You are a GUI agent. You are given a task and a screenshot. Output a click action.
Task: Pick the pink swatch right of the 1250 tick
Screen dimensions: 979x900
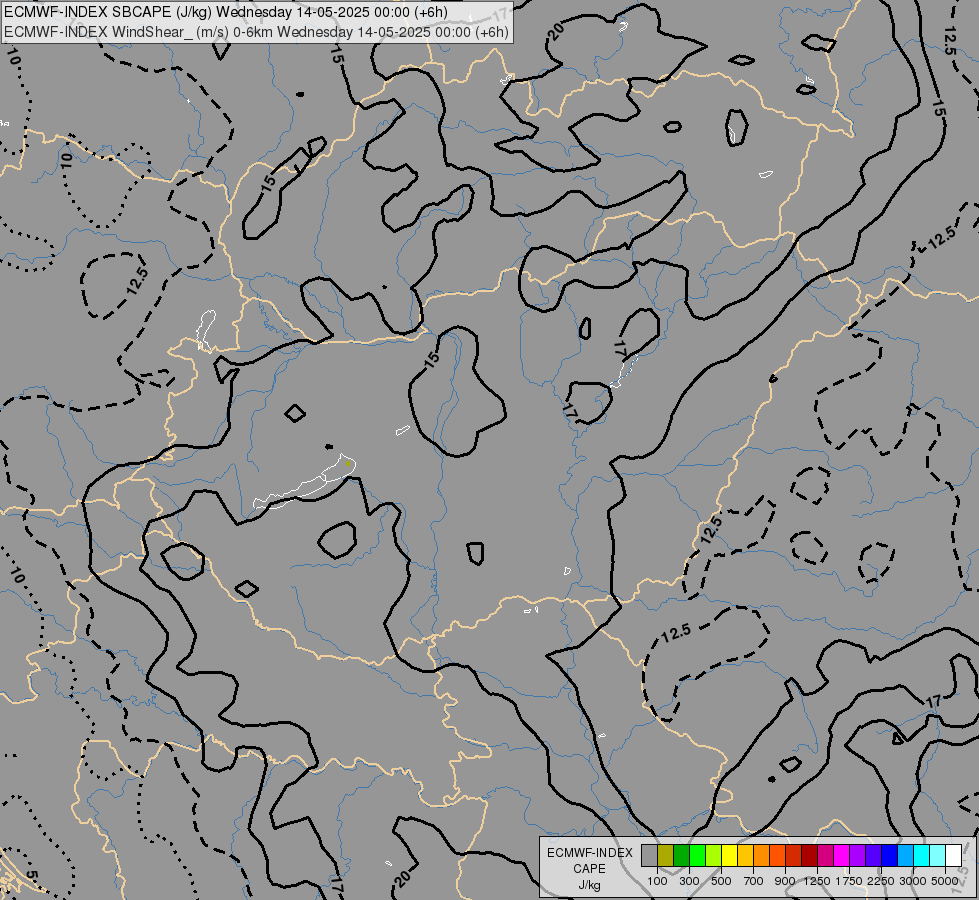[825, 855]
